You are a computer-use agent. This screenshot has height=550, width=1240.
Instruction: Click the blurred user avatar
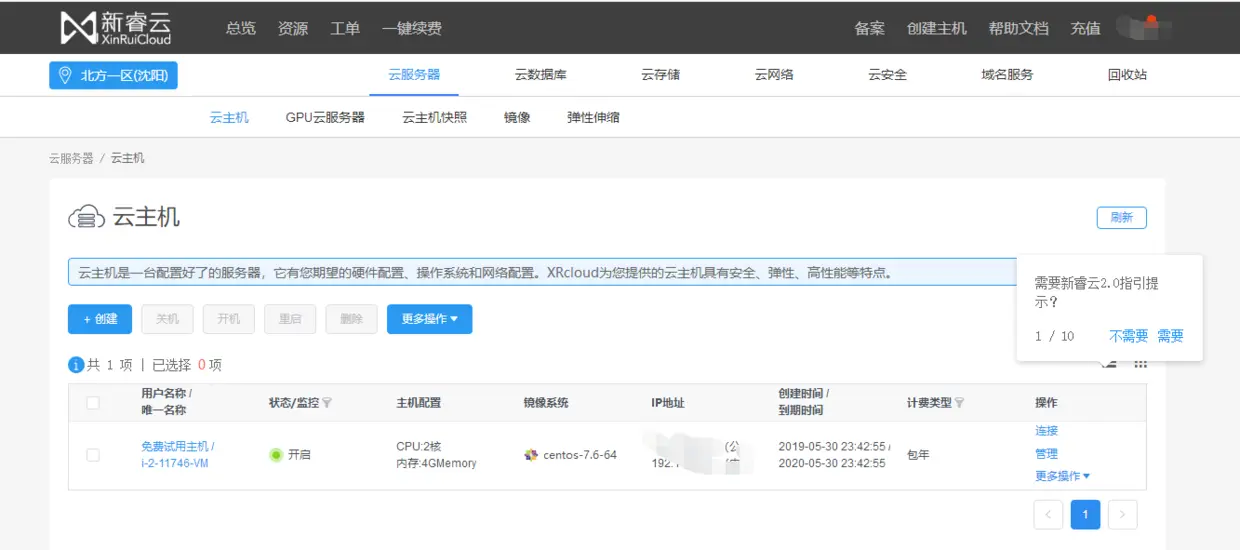[1145, 28]
